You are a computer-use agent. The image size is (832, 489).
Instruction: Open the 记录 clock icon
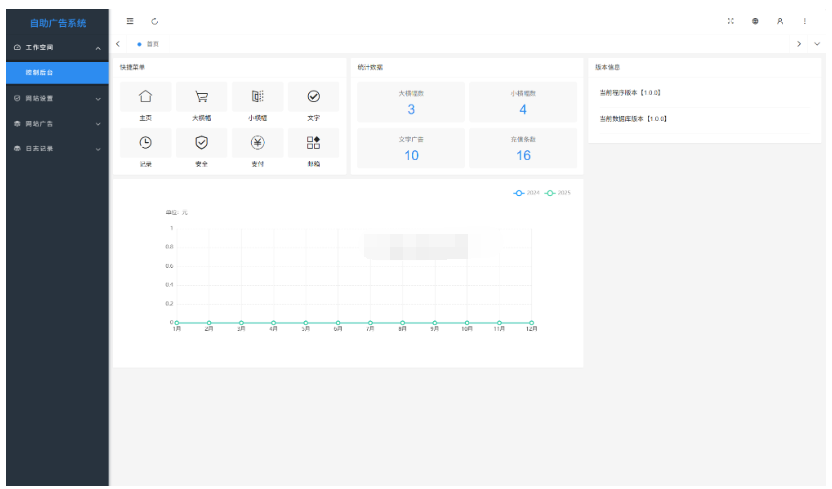point(145,143)
